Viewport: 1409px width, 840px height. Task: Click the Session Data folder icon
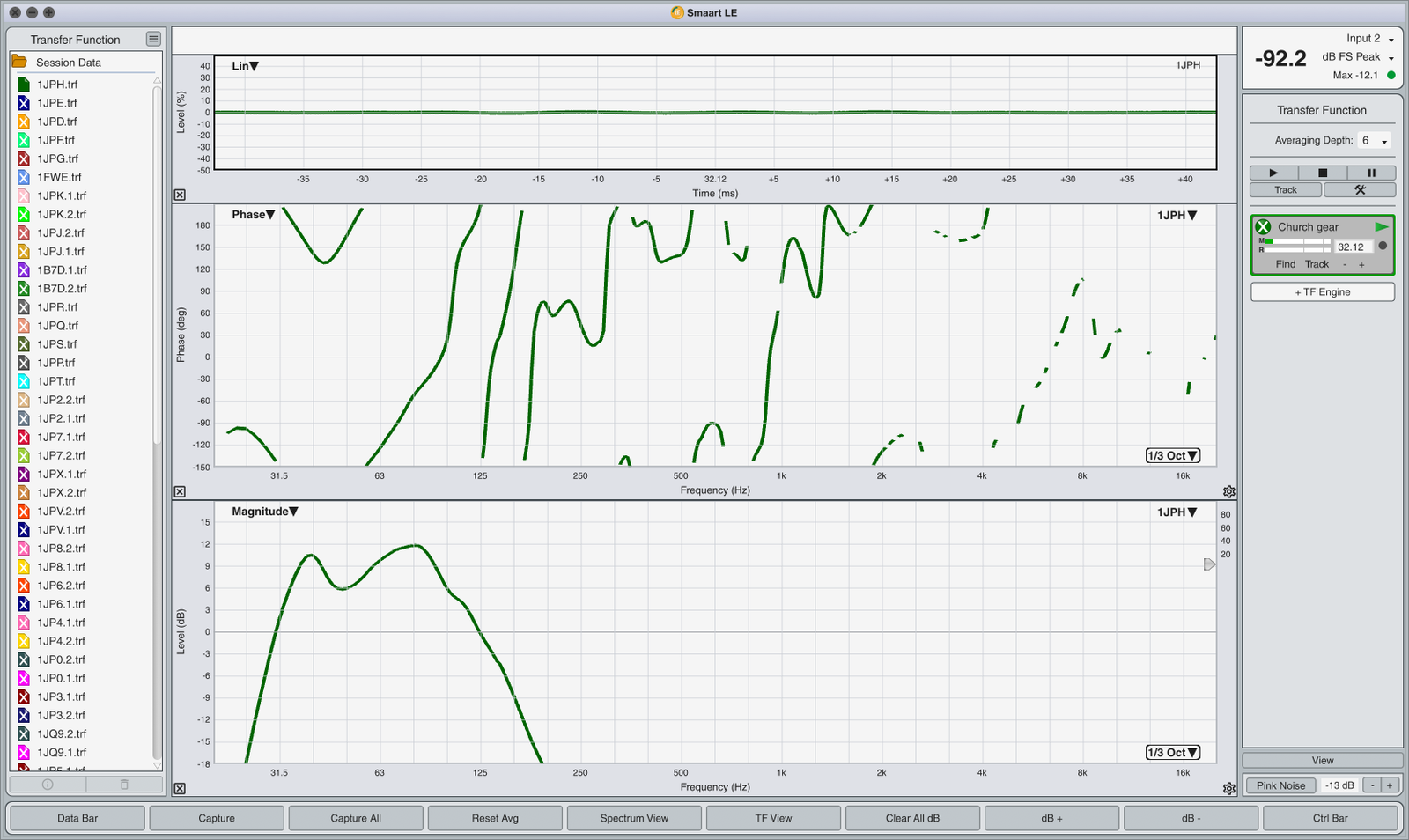tap(19, 62)
